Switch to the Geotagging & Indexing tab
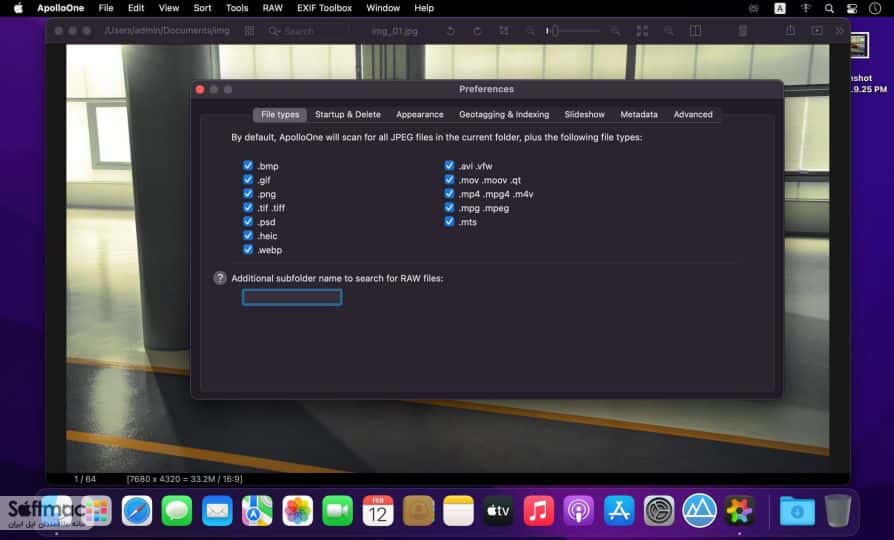Image resolution: width=894 pixels, height=540 pixels. (504, 115)
